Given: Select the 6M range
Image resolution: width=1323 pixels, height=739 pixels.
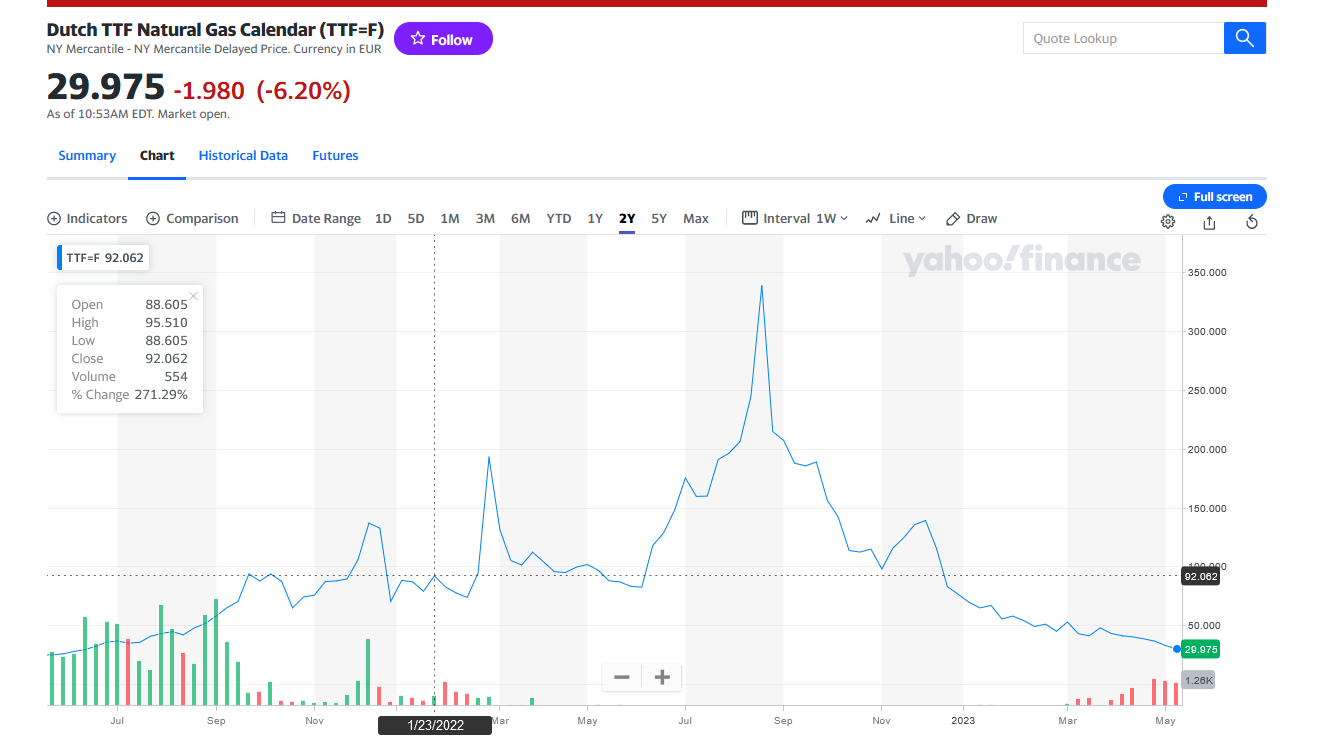Looking at the screenshot, I should tap(520, 218).
